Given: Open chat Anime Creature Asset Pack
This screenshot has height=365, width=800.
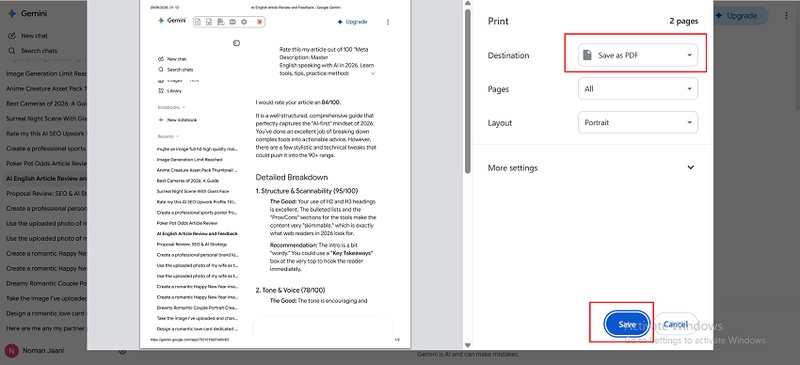Looking at the screenshot, I should click(x=47, y=88).
